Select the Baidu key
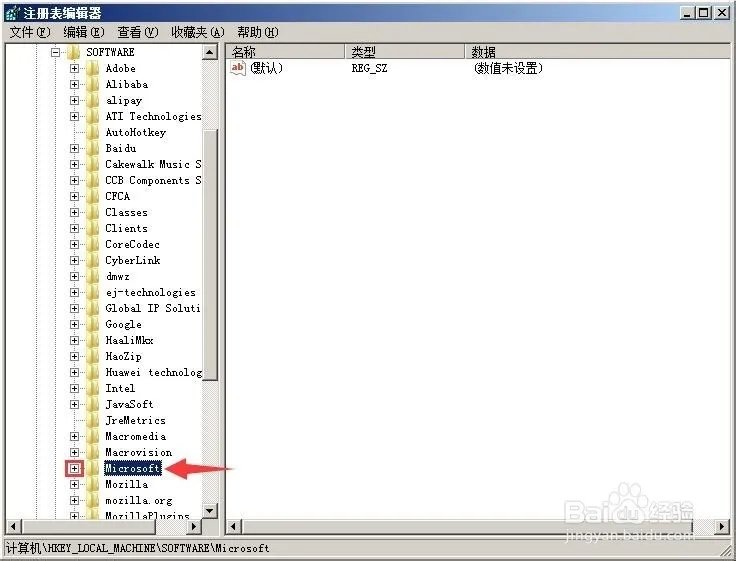Image resolution: width=736 pixels, height=561 pixels. click(x=121, y=148)
